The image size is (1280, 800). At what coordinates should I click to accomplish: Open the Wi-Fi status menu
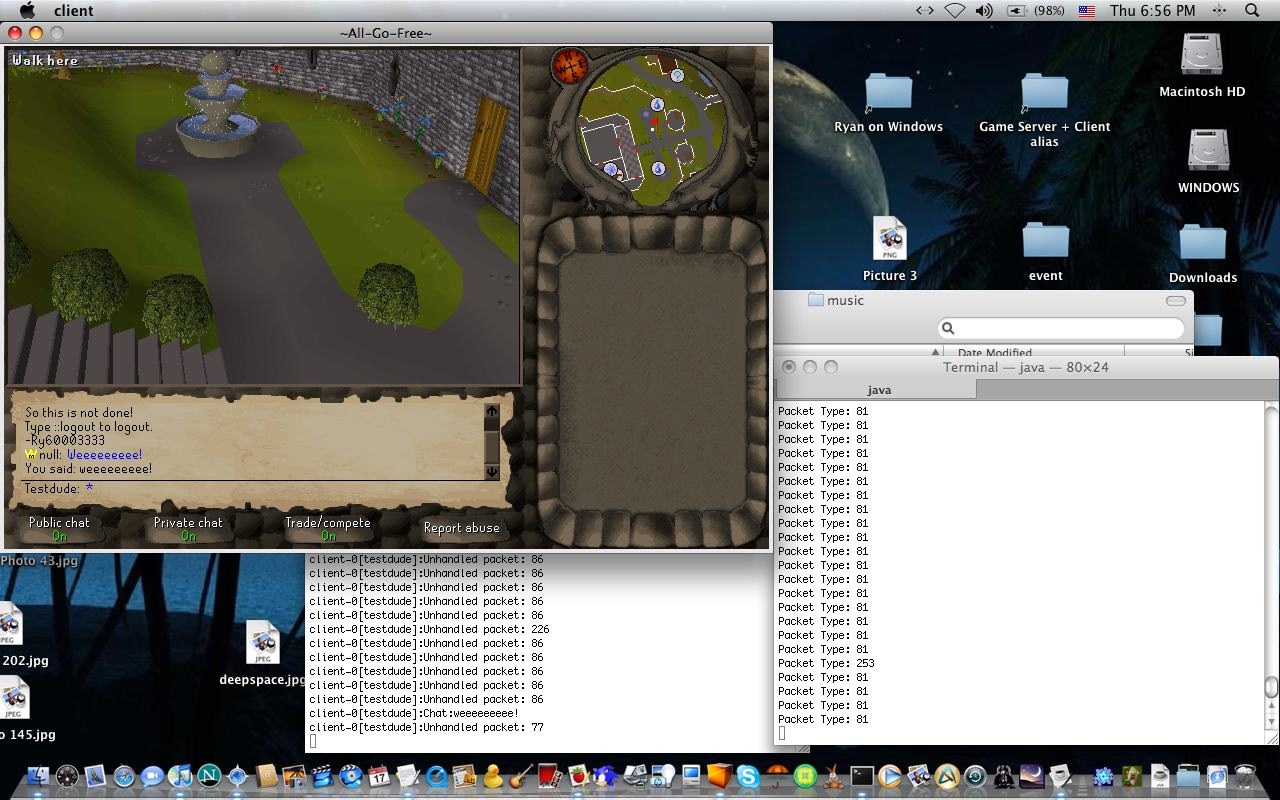click(955, 10)
